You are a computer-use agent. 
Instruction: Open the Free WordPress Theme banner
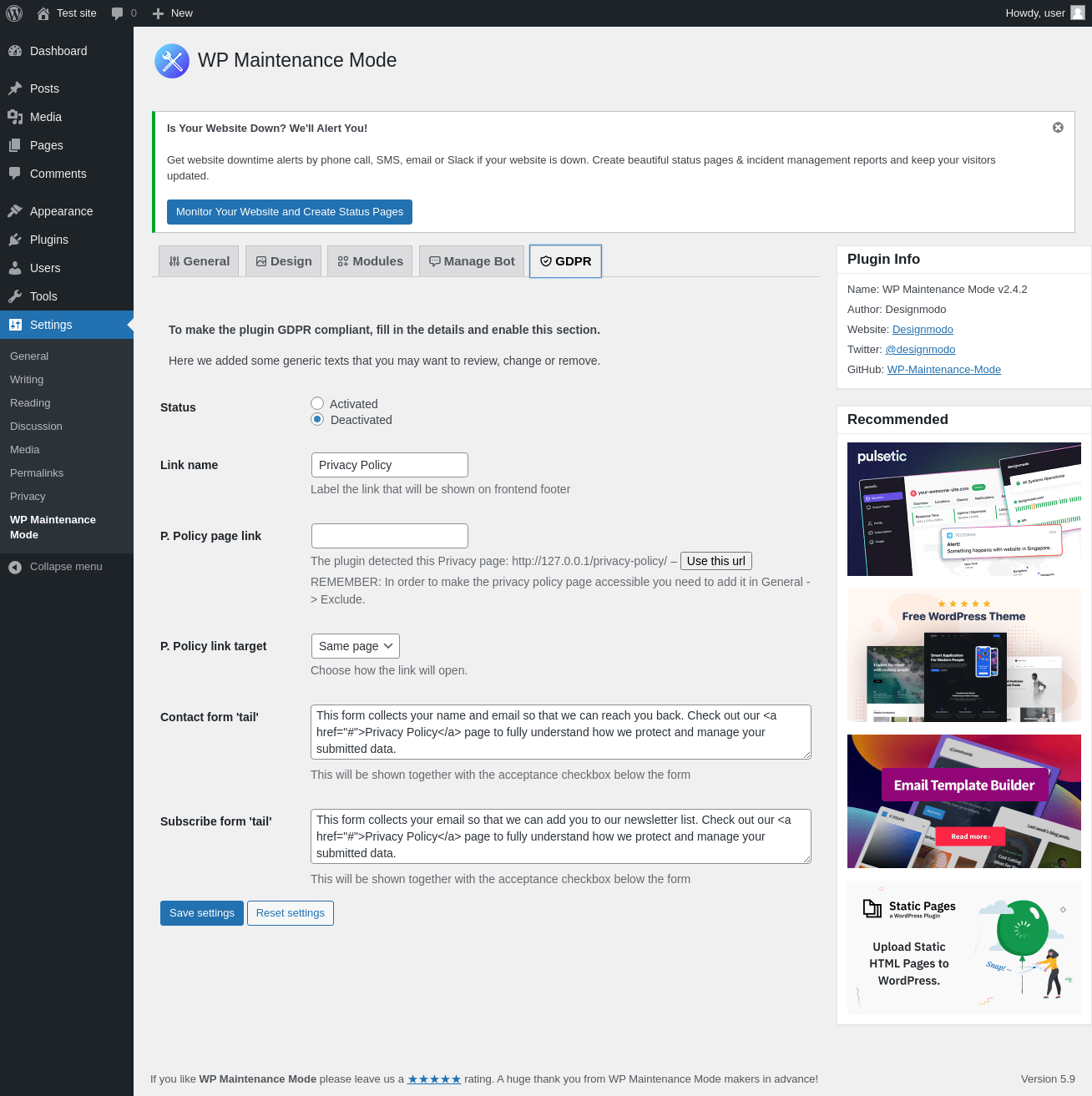964,655
